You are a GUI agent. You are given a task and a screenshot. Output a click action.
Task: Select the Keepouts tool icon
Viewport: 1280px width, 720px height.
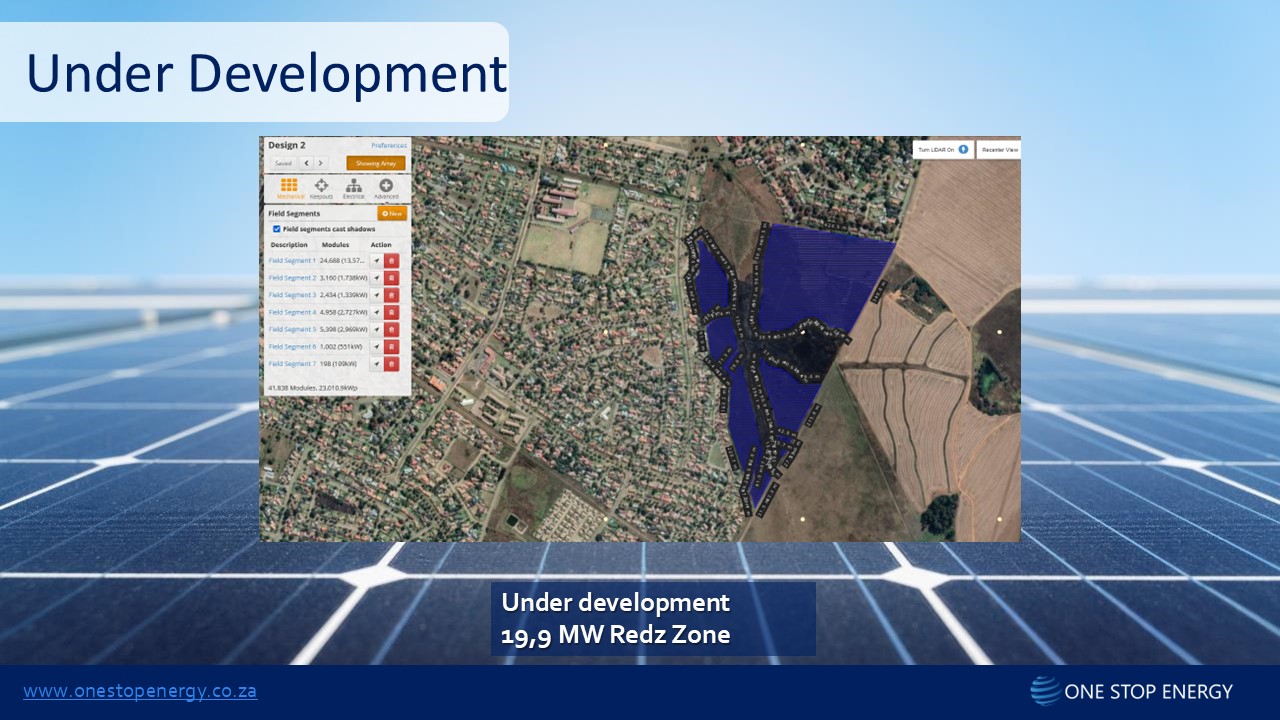coord(321,188)
